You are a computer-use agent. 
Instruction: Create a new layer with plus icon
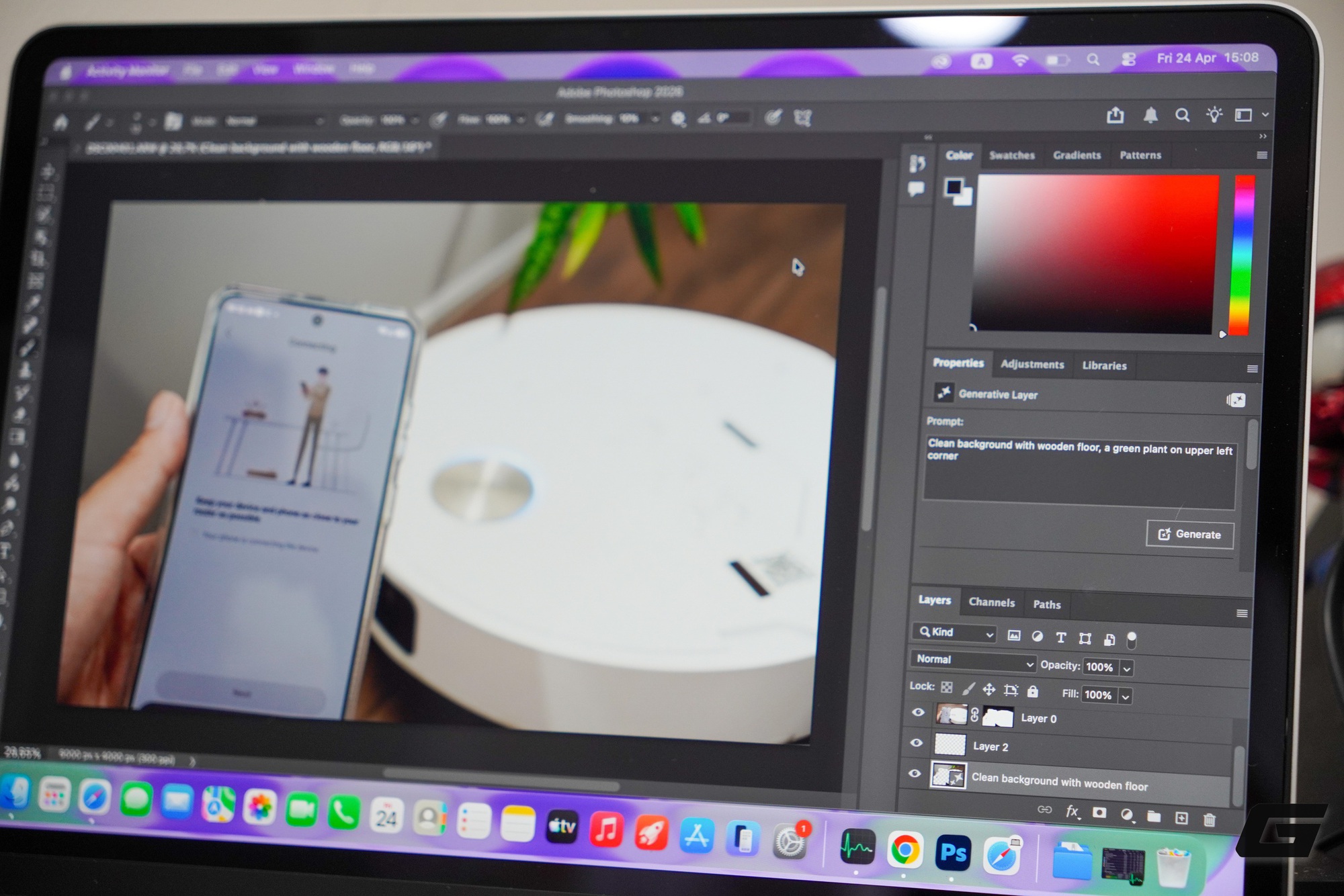(1181, 817)
